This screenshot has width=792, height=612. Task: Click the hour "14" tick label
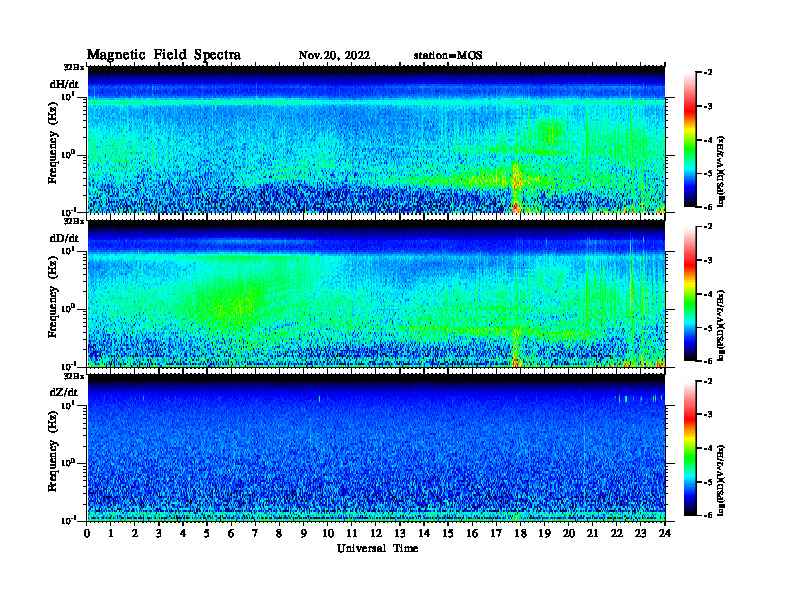coord(424,534)
